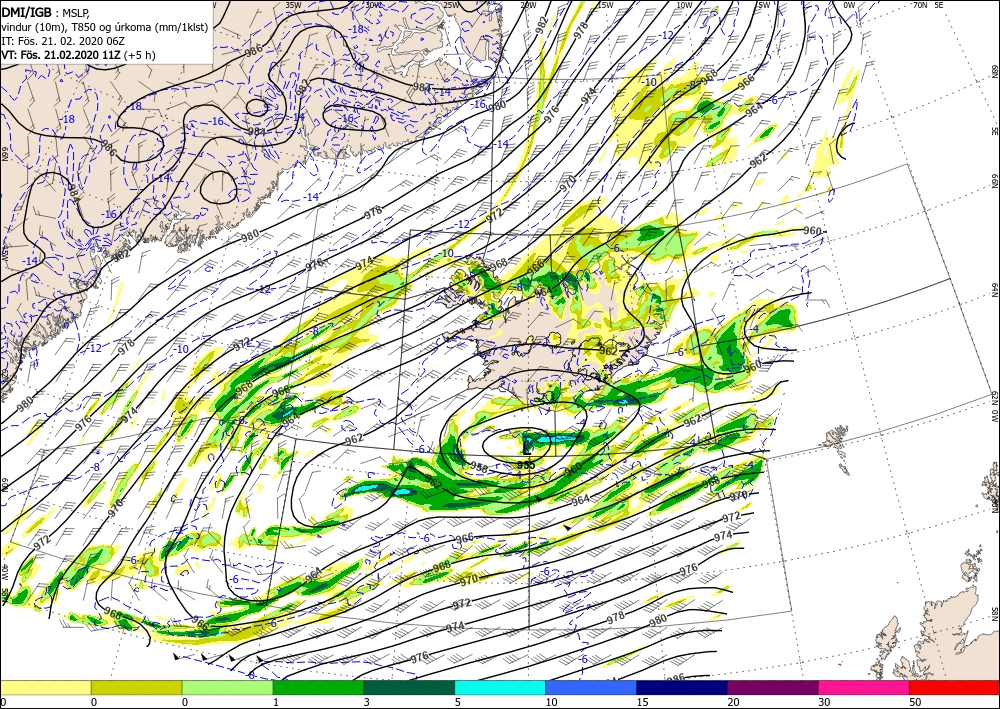
Task: Click the dark teal-green legend swatch
Action: click(409, 687)
